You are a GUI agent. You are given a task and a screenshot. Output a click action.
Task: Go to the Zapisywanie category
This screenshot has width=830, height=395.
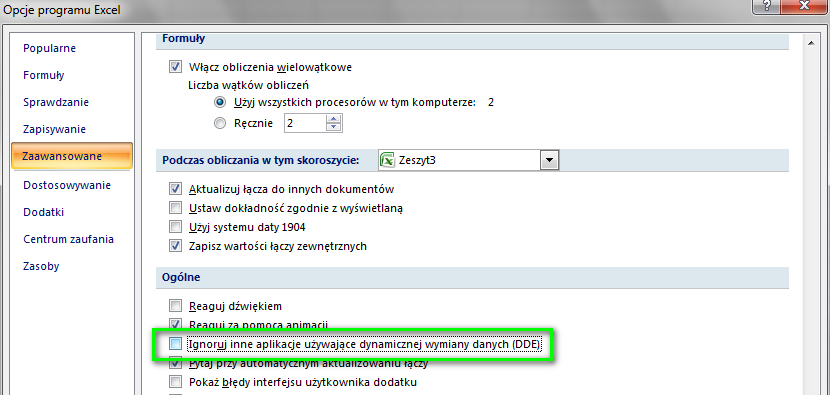55,129
